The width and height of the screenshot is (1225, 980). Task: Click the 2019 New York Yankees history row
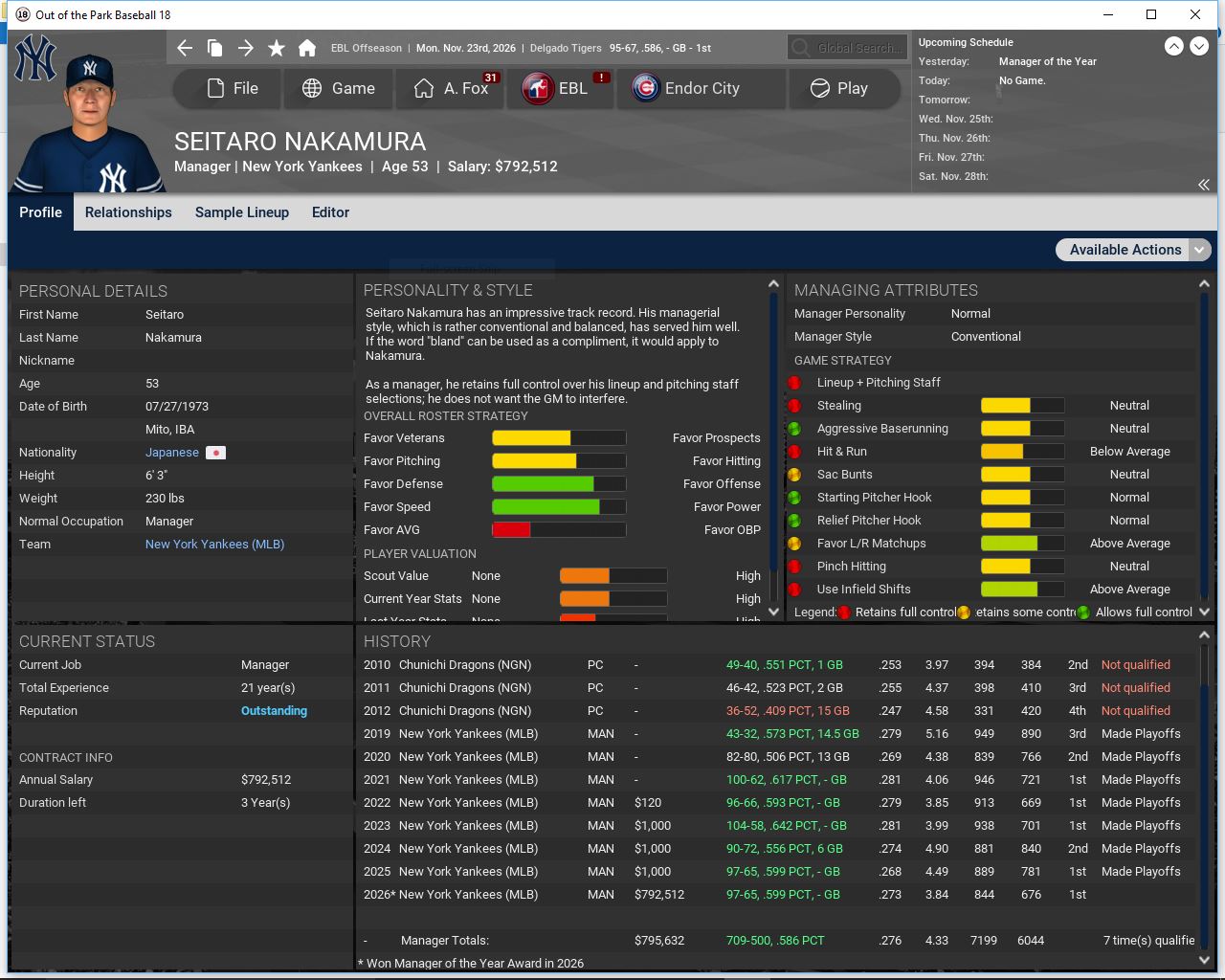tap(779, 734)
